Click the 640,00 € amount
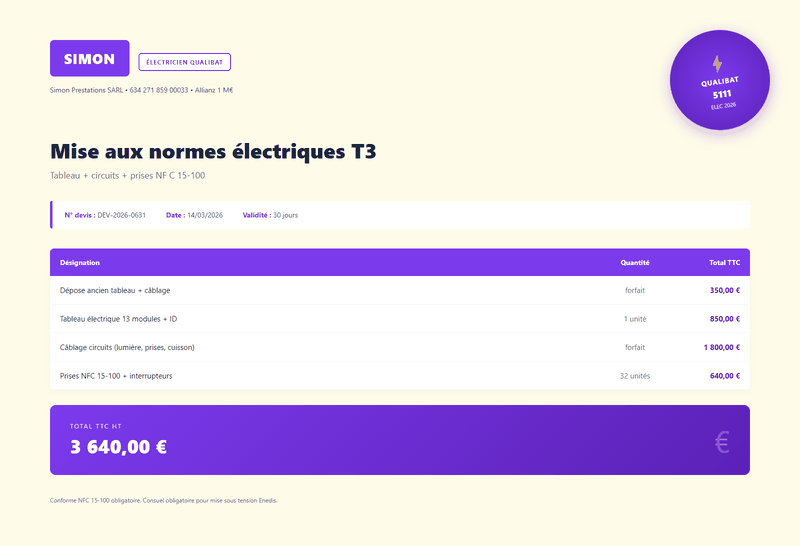The height and width of the screenshot is (546, 800). click(x=725, y=376)
